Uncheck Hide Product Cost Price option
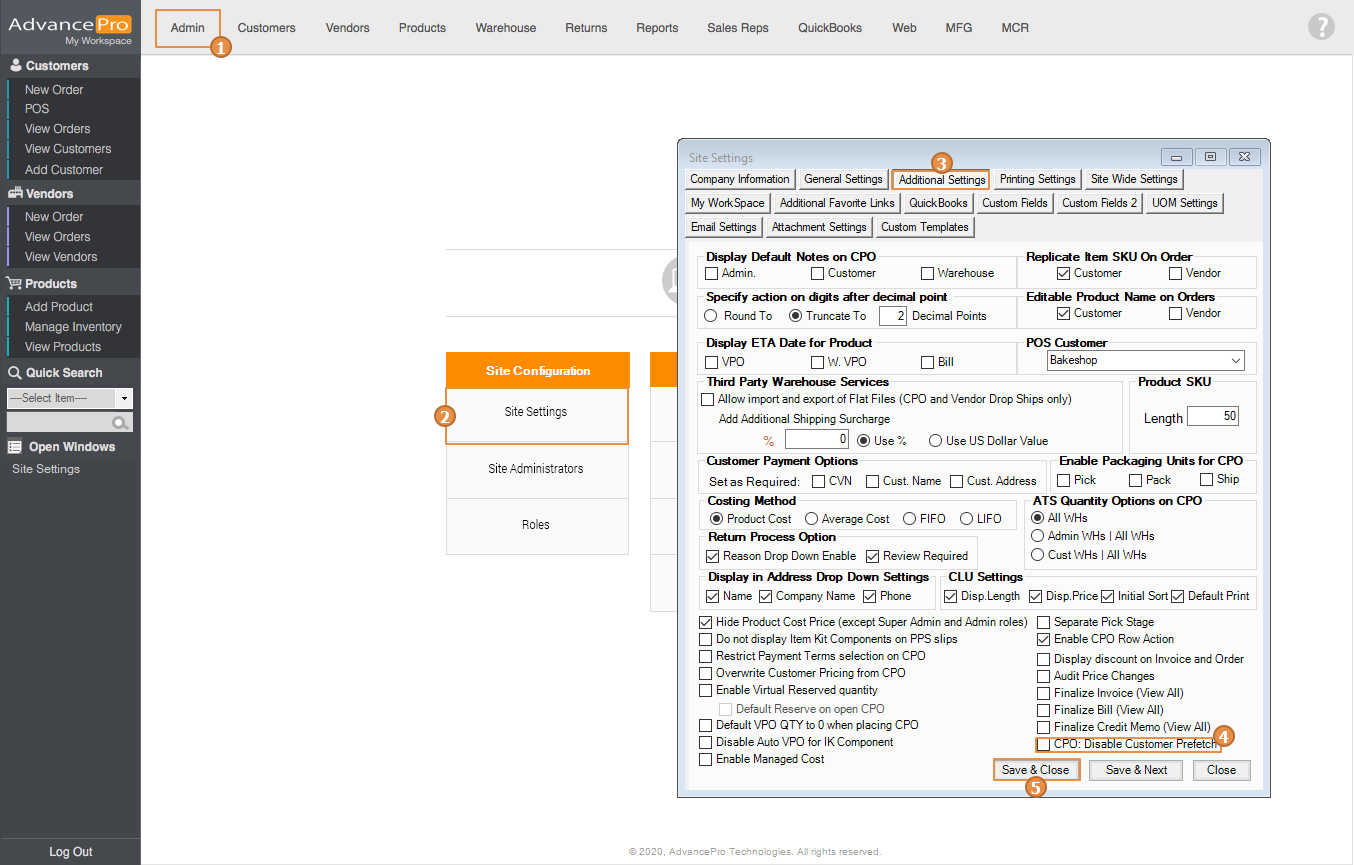This screenshot has width=1354, height=865. [x=707, y=622]
